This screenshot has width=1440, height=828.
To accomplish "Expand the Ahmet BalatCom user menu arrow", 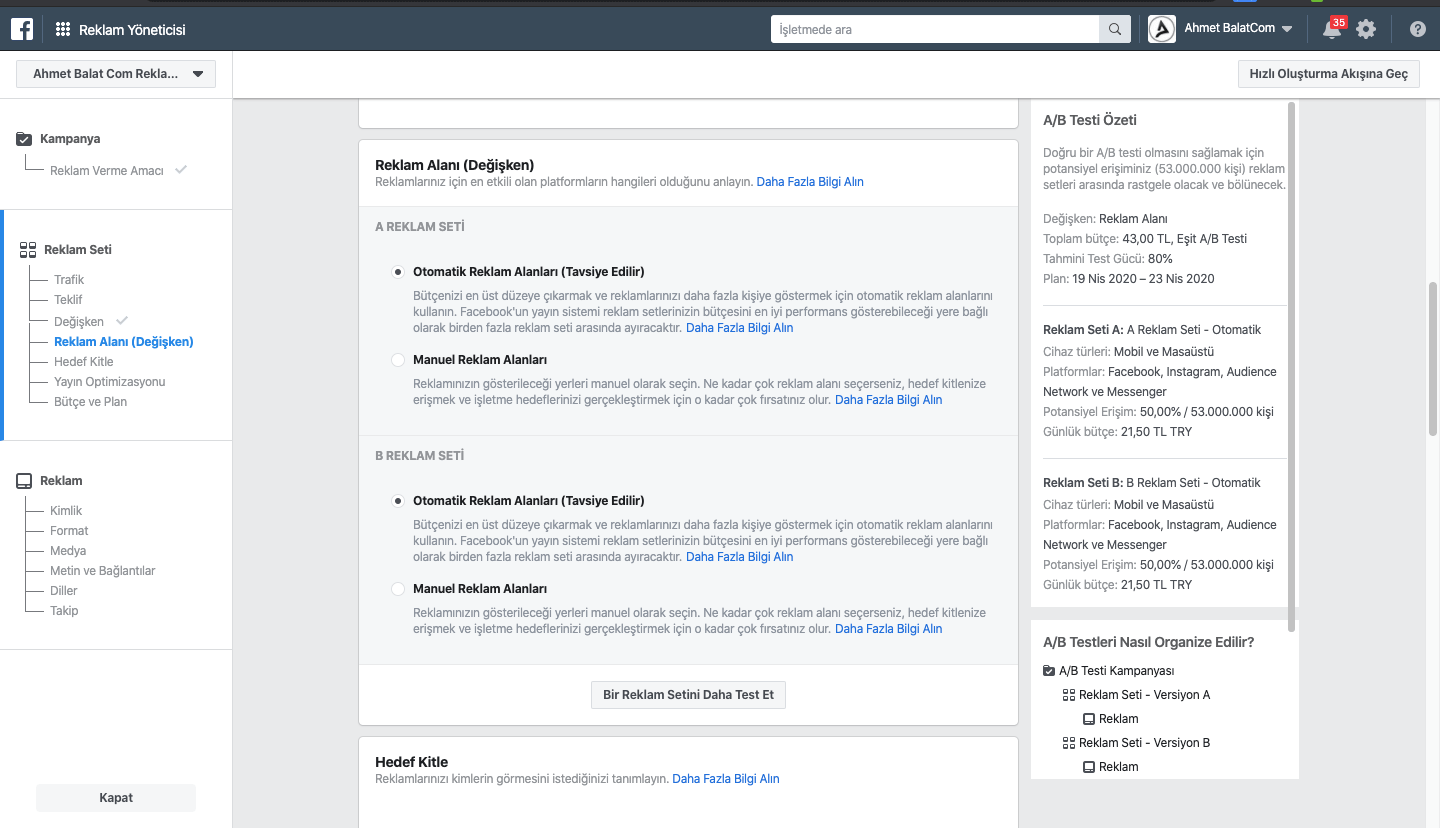I will (1287, 29).
